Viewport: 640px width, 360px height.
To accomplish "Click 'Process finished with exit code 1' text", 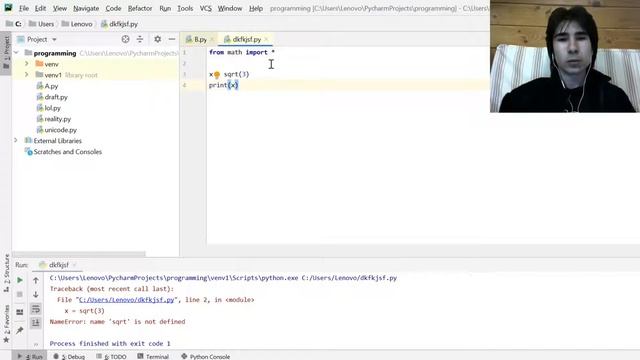I will (110, 344).
